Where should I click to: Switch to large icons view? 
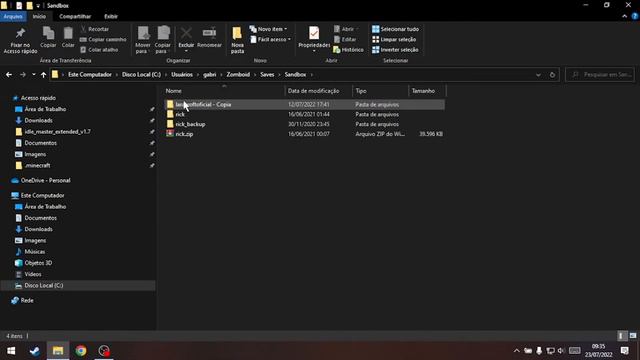coord(633,336)
